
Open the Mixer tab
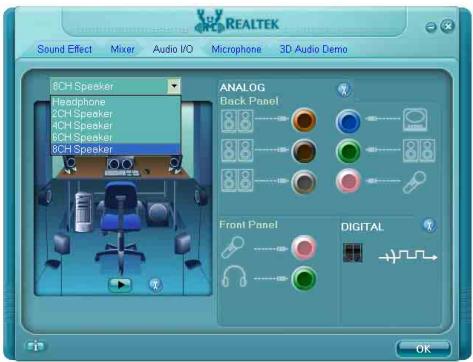tap(122, 49)
